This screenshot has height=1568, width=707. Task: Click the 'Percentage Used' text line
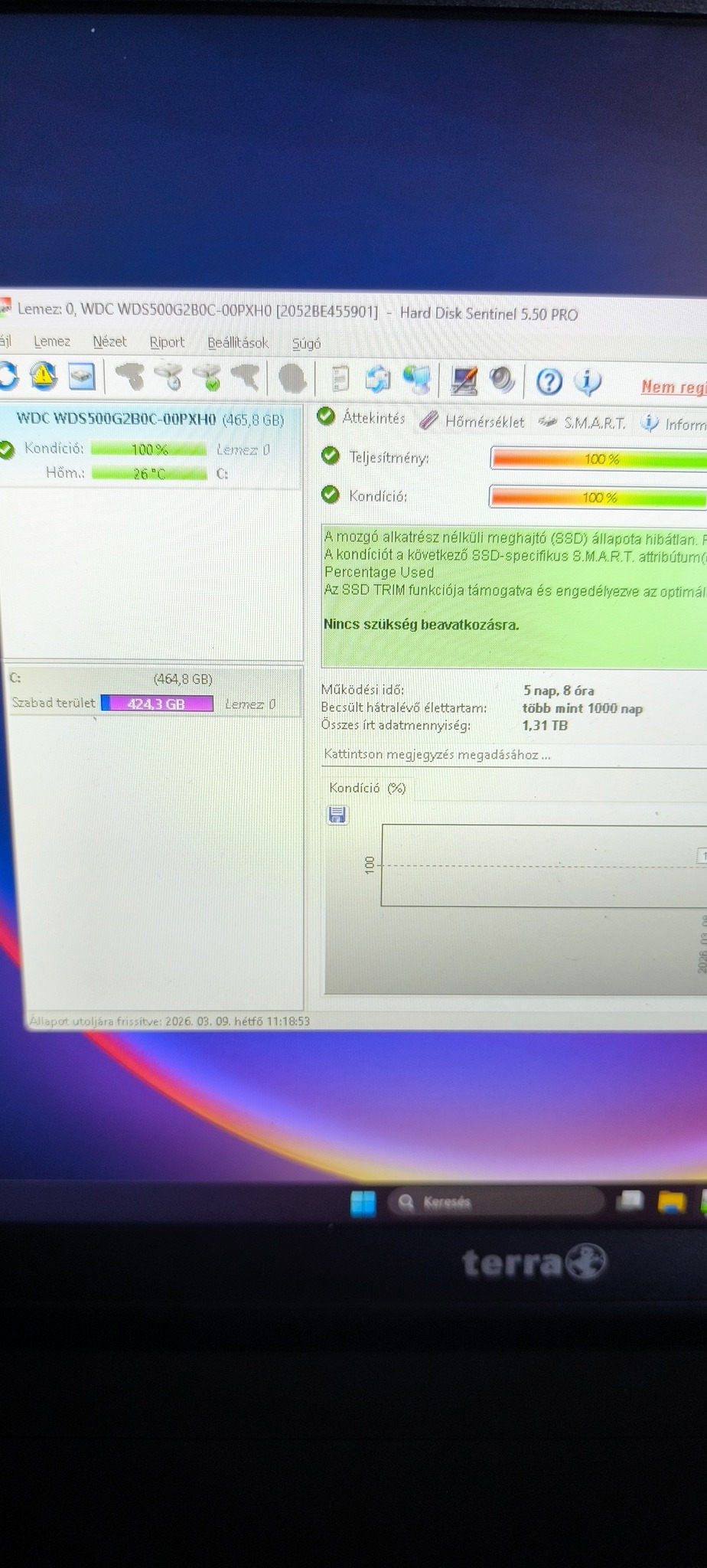379,572
